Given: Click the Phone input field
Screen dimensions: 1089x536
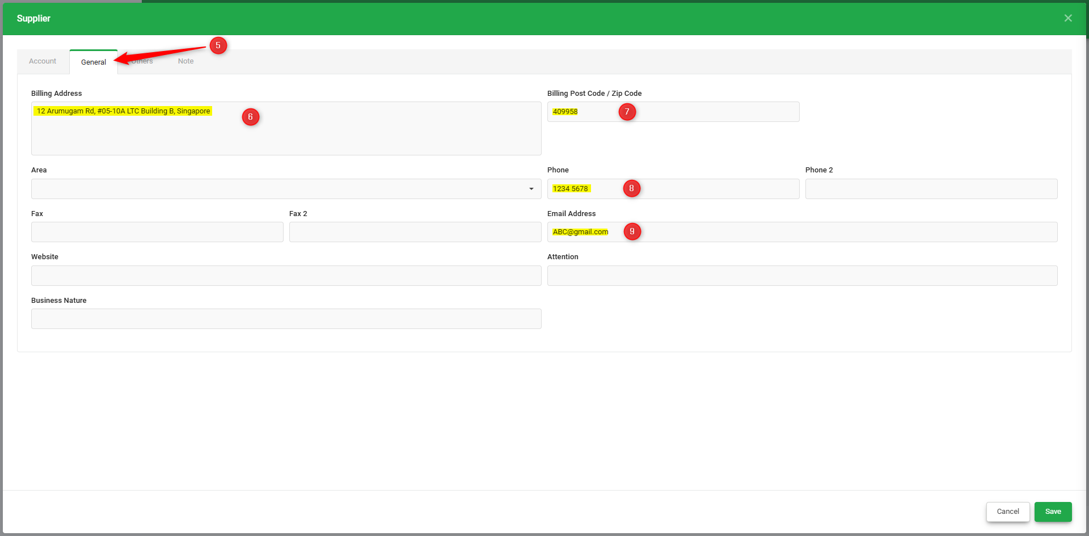Looking at the screenshot, I should pos(673,189).
